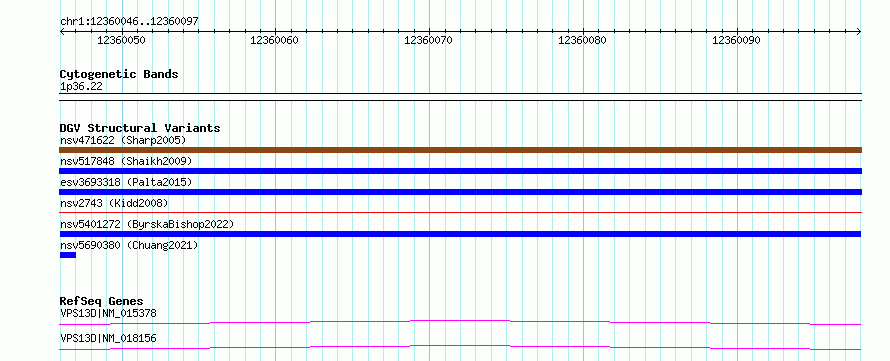Click the DGV Structural Variants track title

pyautogui.click(x=140, y=128)
